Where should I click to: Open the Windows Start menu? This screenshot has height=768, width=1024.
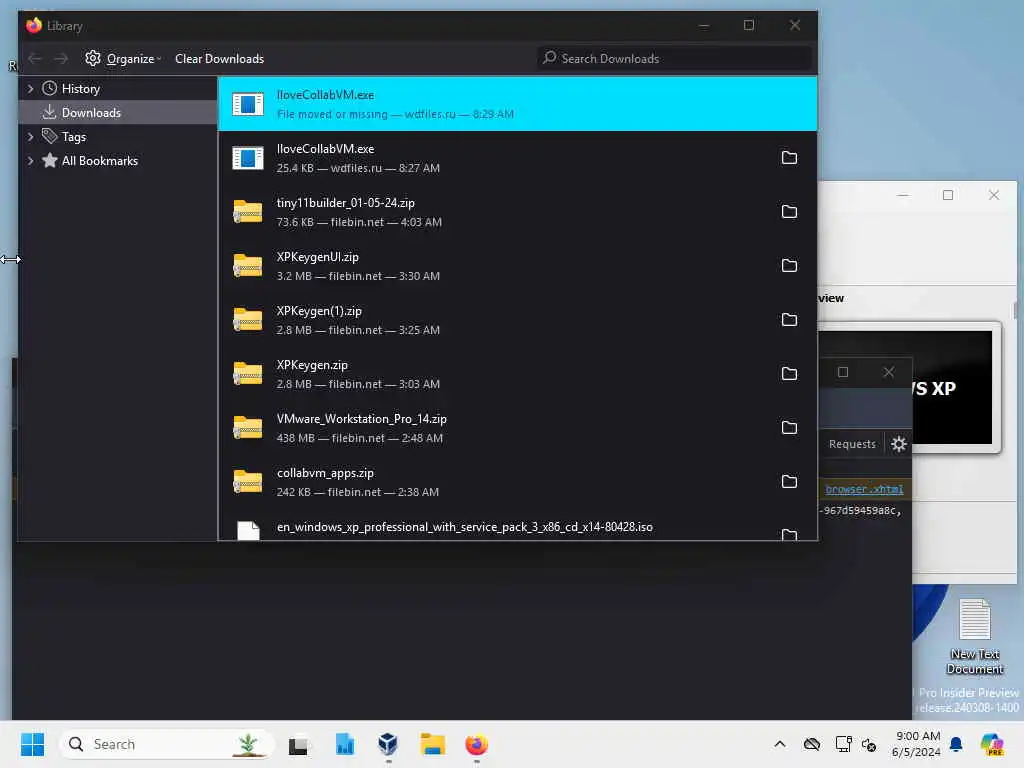tap(33, 744)
